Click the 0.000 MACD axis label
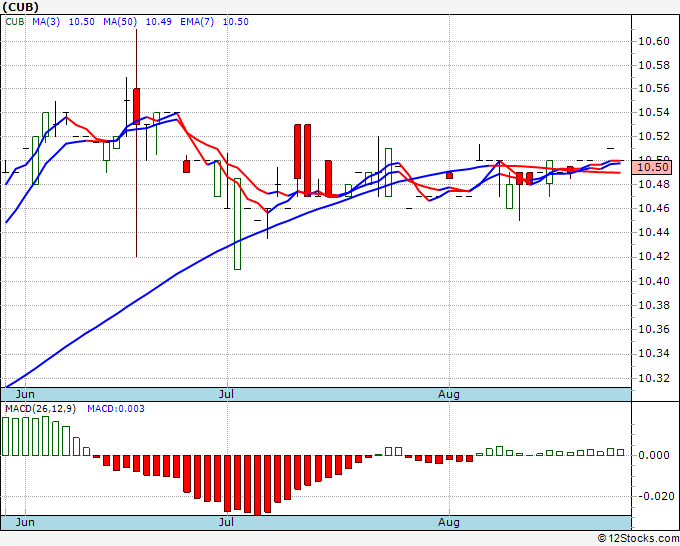680x546 pixels. coord(654,455)
